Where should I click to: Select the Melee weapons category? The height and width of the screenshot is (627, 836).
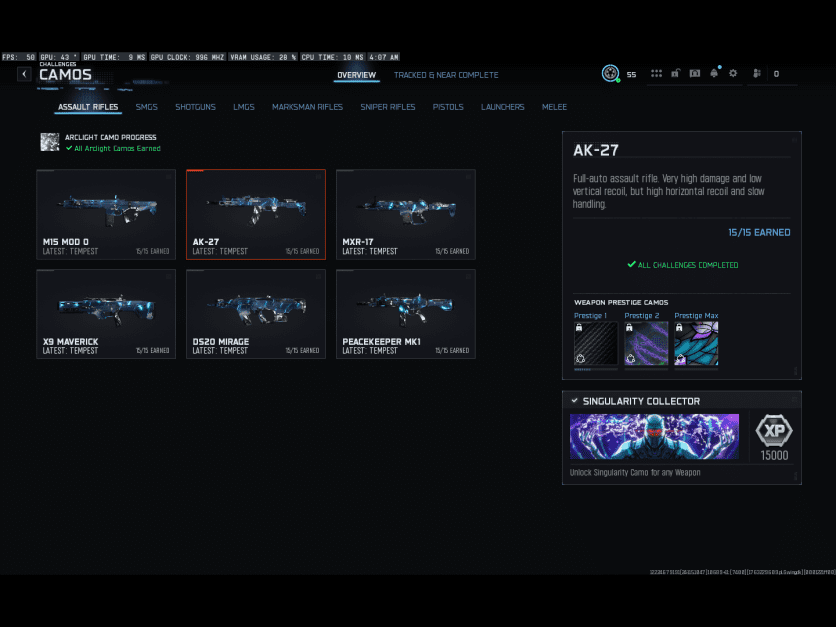click(554, 107)
